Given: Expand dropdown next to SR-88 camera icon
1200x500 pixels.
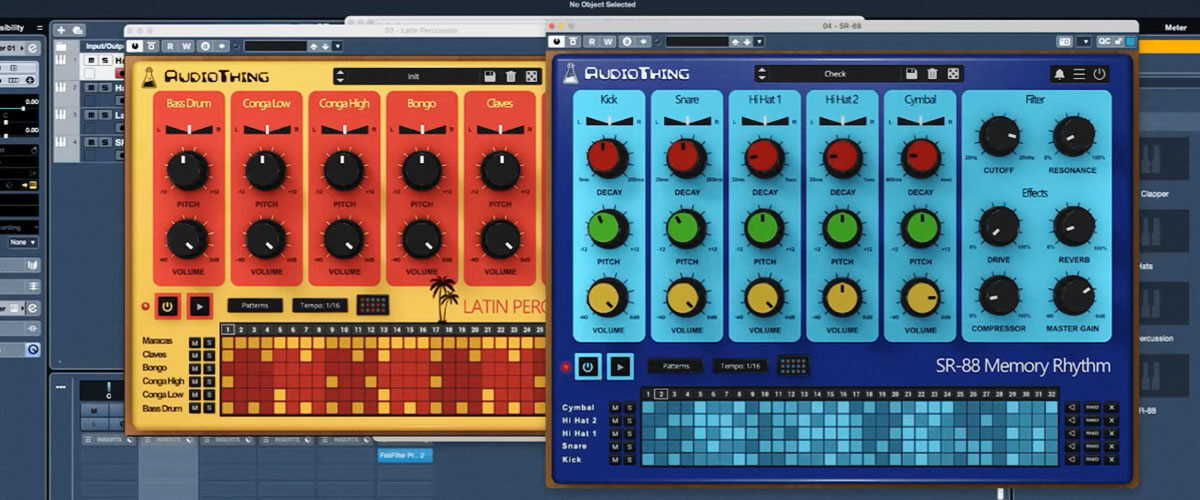Looking at the screenshot, I should pyautogui.click(x=1084, y=41).
